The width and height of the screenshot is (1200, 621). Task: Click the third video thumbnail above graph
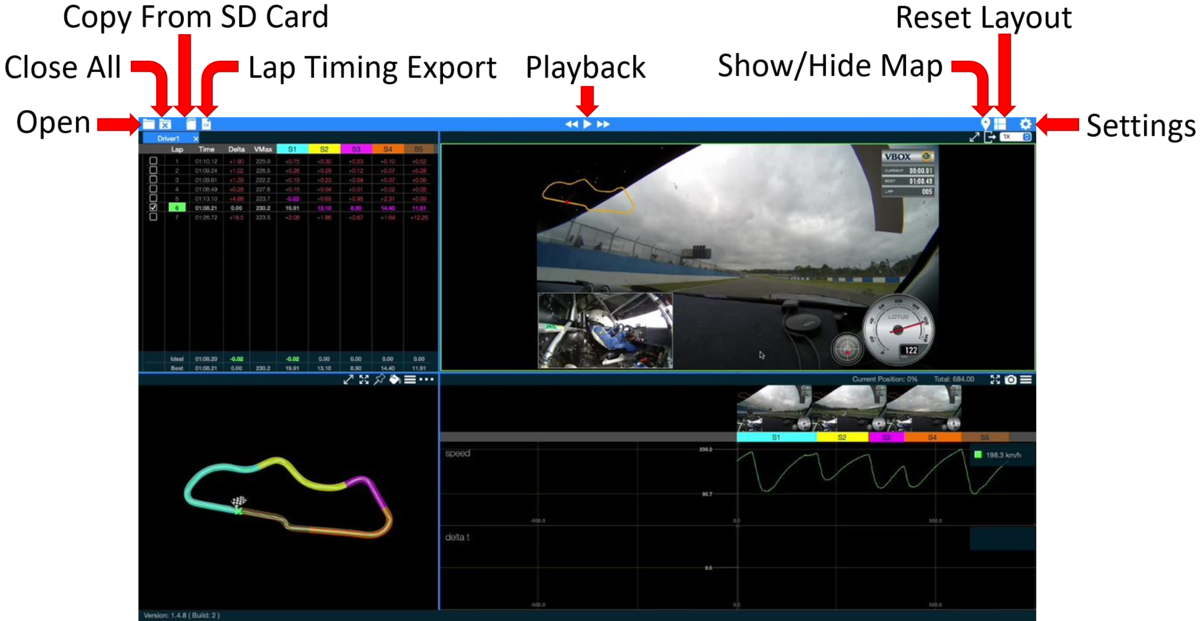point(924,410)
